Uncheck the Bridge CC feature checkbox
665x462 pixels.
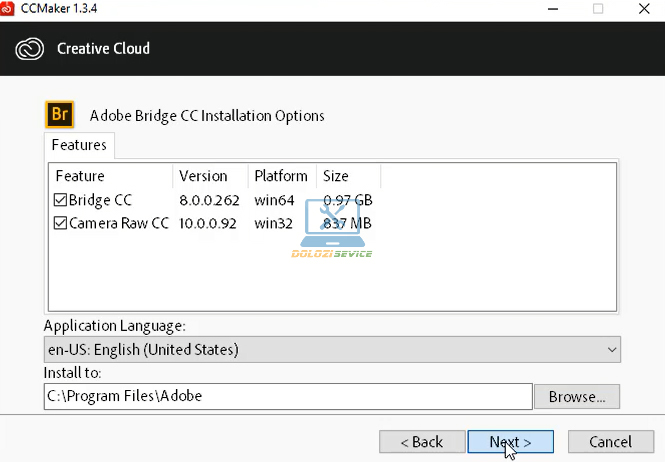point(60,200)
